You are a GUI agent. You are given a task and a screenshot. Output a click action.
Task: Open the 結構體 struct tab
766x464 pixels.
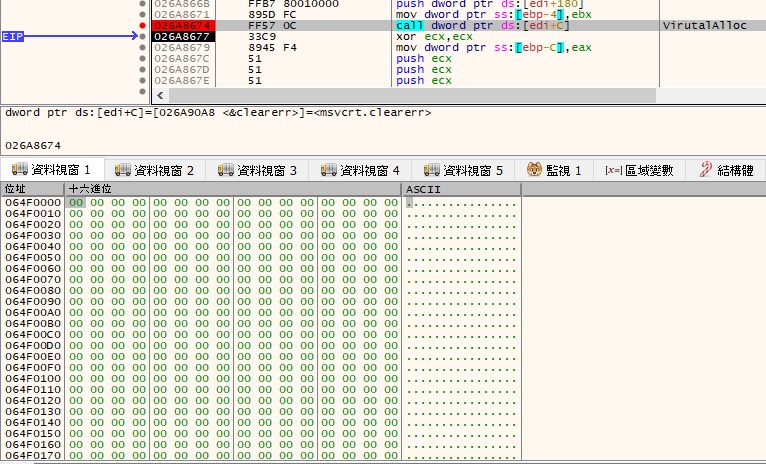point(726,170)
